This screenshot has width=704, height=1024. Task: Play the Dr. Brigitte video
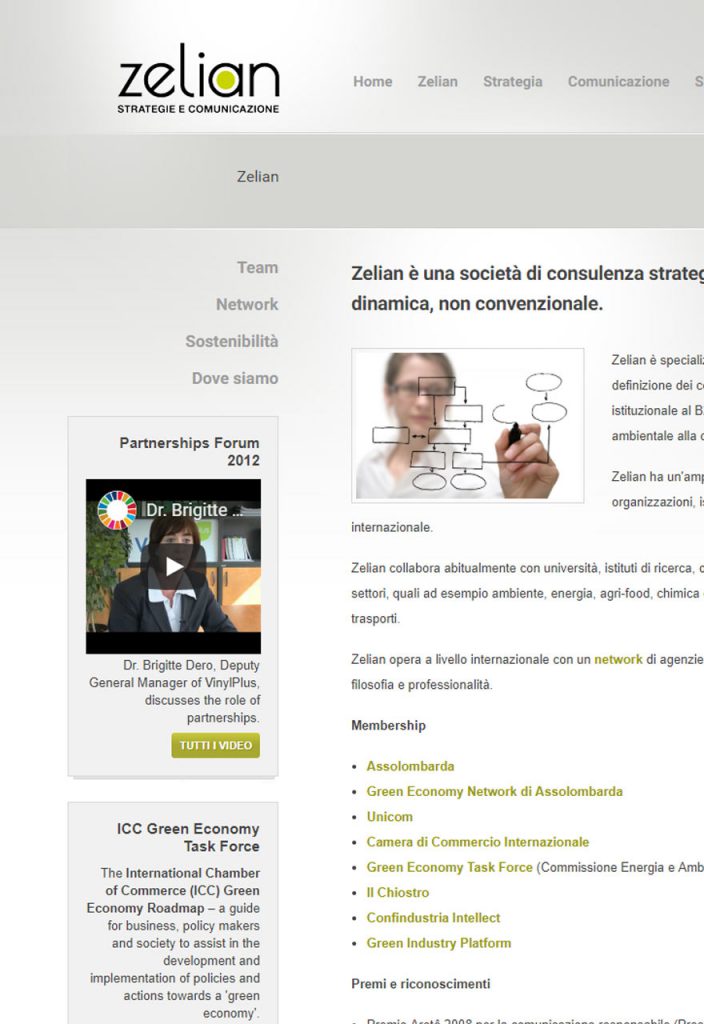tap(173, 566)
